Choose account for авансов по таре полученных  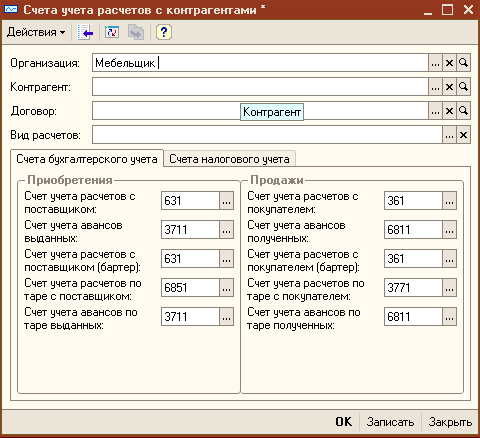point(449,317)
